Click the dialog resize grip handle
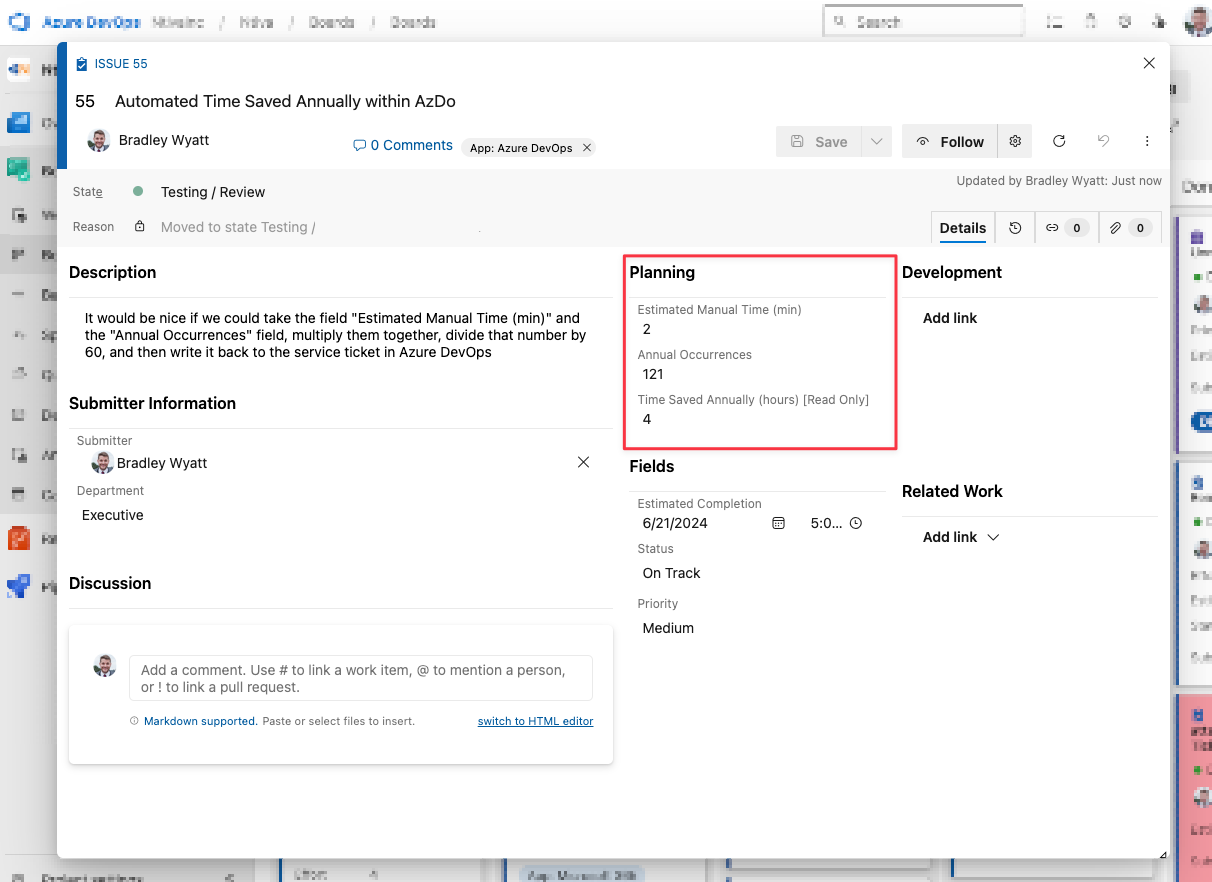The height and width of the screenshot is (882, 1212). pyautogui.click(x=1163, y=853)
